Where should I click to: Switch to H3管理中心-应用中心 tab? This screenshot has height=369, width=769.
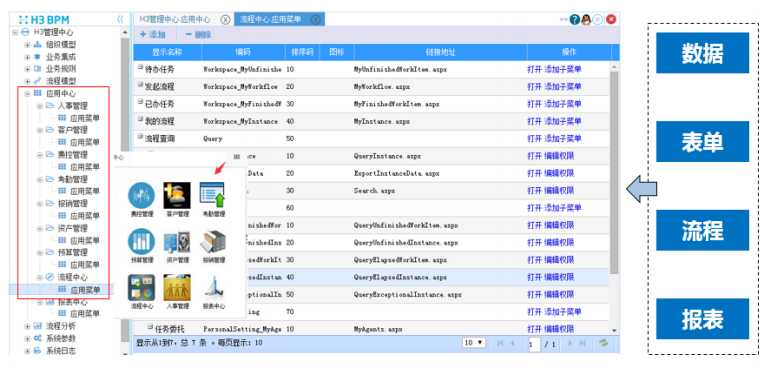(174, 20)
